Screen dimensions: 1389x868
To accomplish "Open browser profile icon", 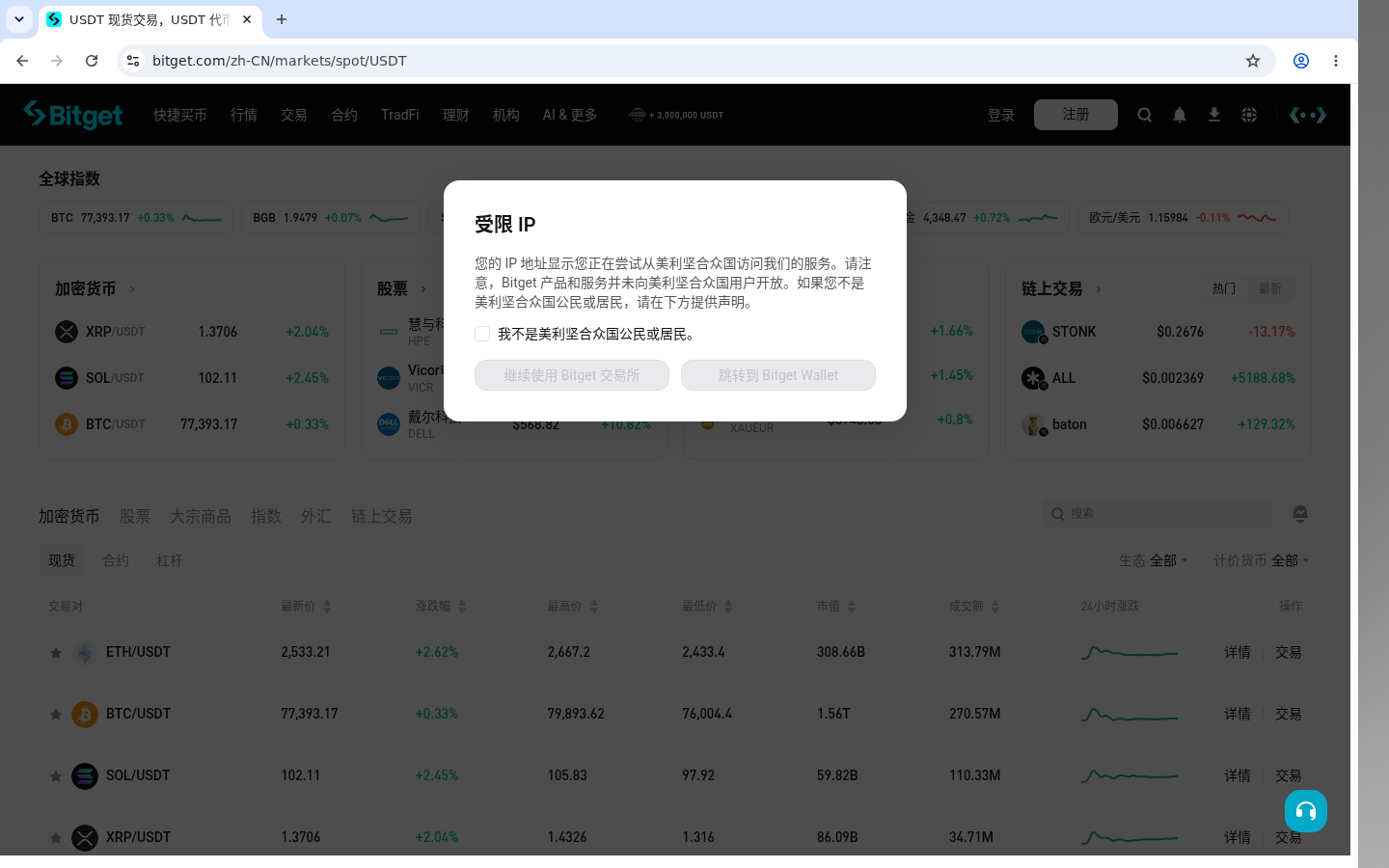I will (1301, 61).
